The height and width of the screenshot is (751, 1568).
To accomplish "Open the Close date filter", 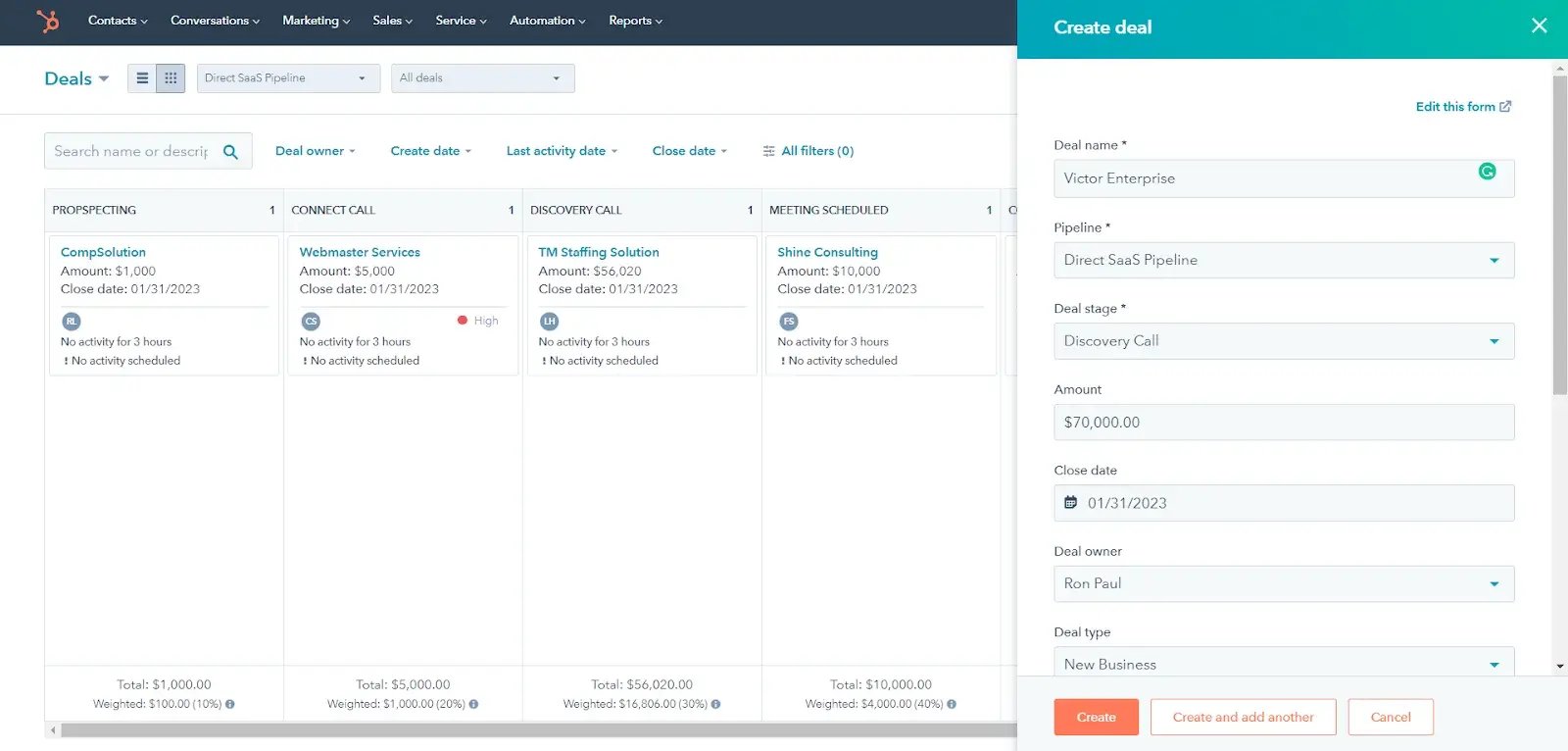I will coord(690,151).
